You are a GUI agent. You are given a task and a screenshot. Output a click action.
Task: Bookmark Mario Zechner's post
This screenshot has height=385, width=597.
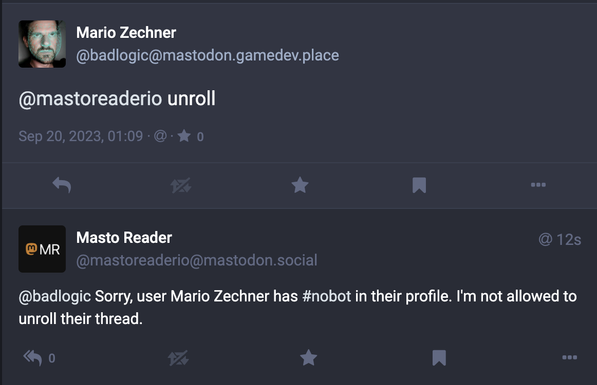pyautogui.click(x=419, y=185)
